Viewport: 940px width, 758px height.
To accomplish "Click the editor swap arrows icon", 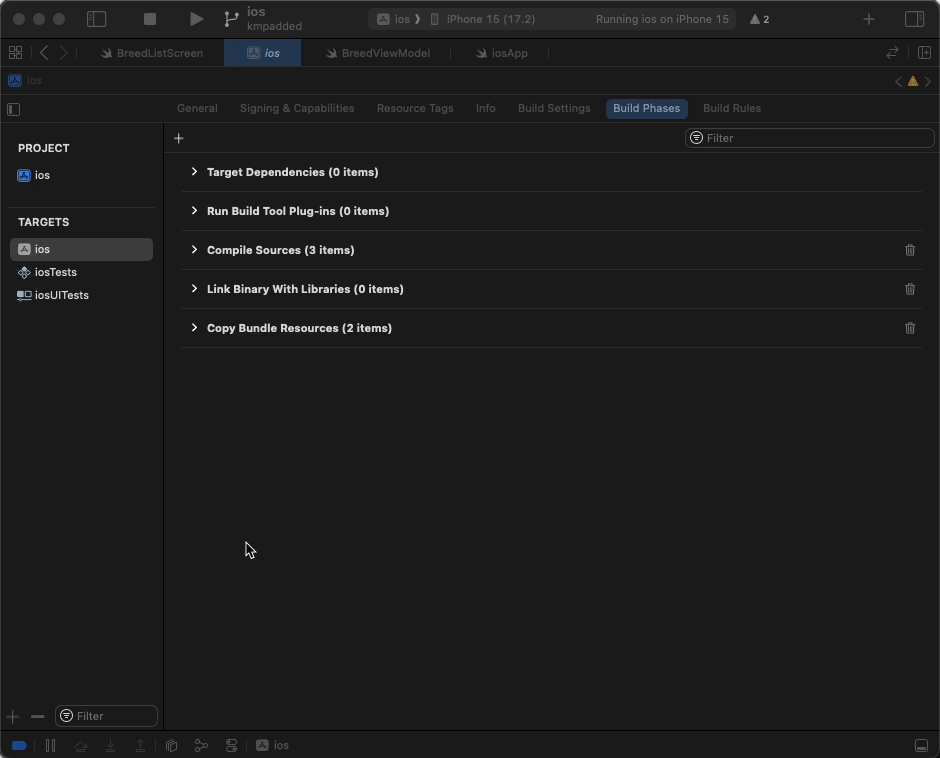I will point(892,53).
